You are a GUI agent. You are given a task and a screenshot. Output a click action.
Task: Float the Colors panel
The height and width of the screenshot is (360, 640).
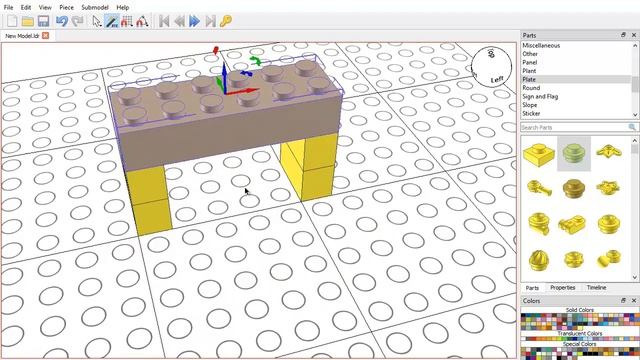point(623,300)
